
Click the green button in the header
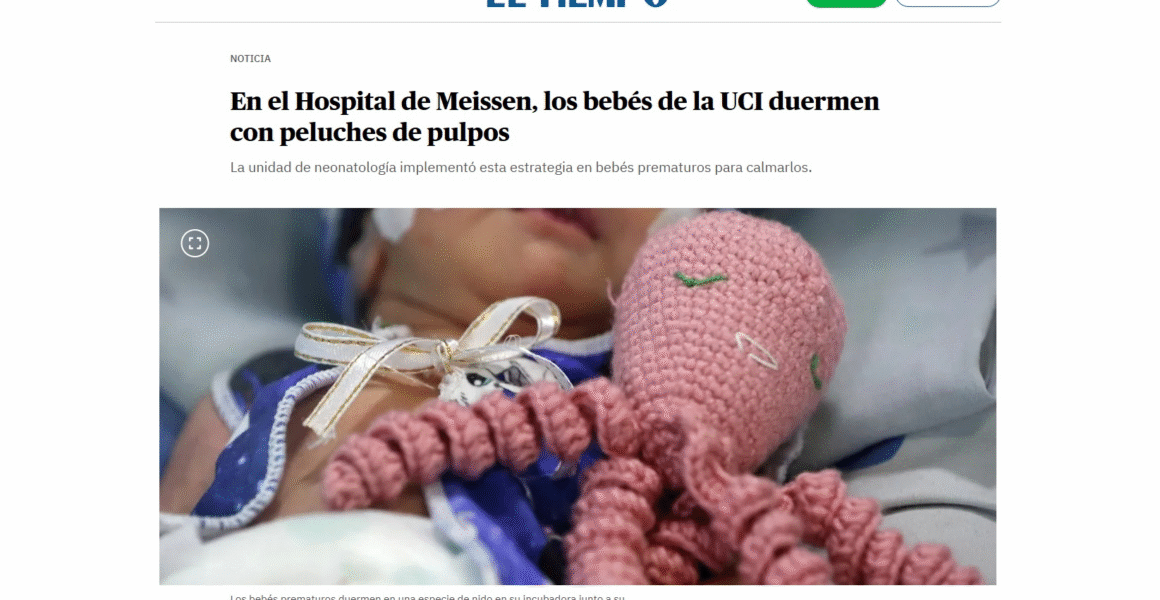coord(846,3)
